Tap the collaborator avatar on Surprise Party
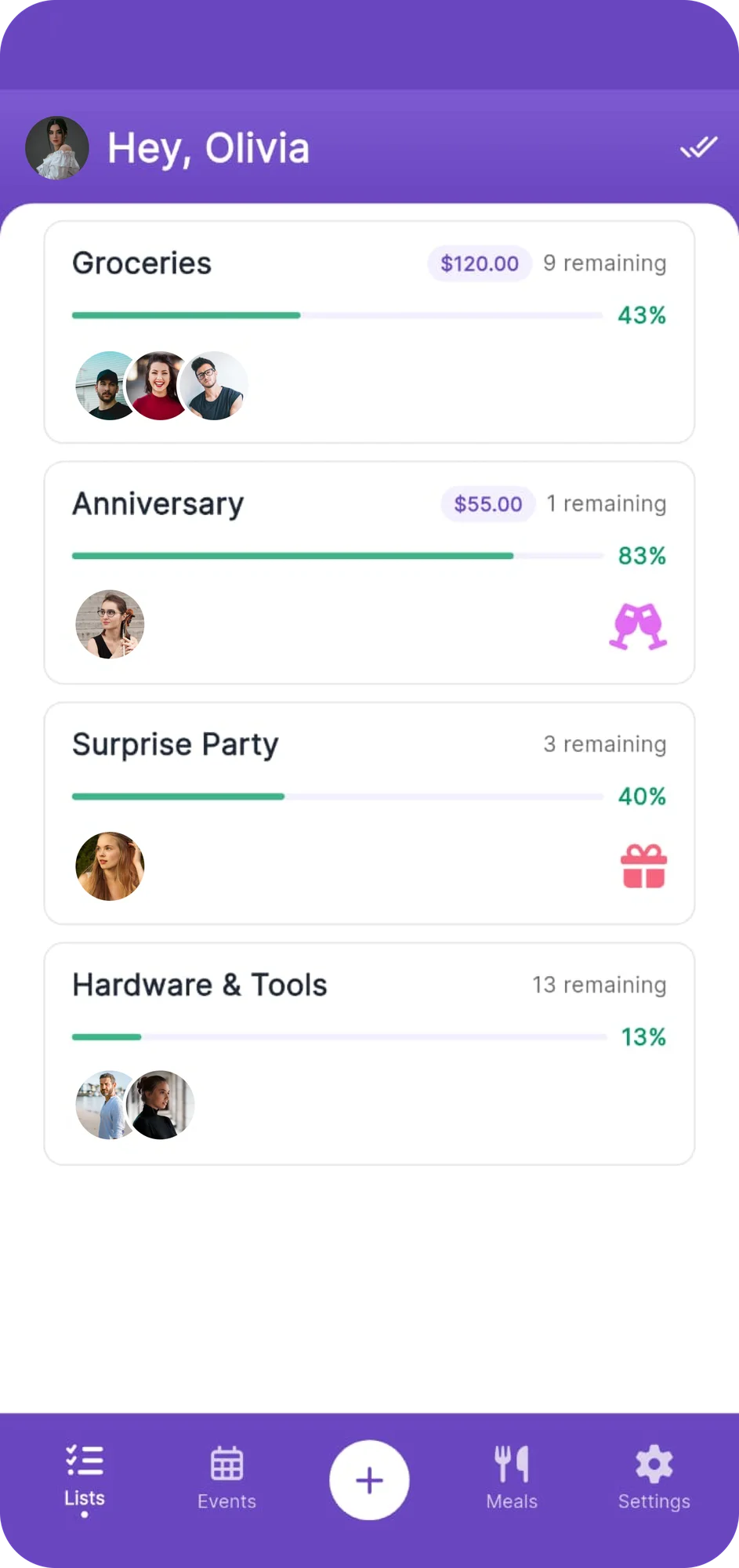 coord(110,866)
